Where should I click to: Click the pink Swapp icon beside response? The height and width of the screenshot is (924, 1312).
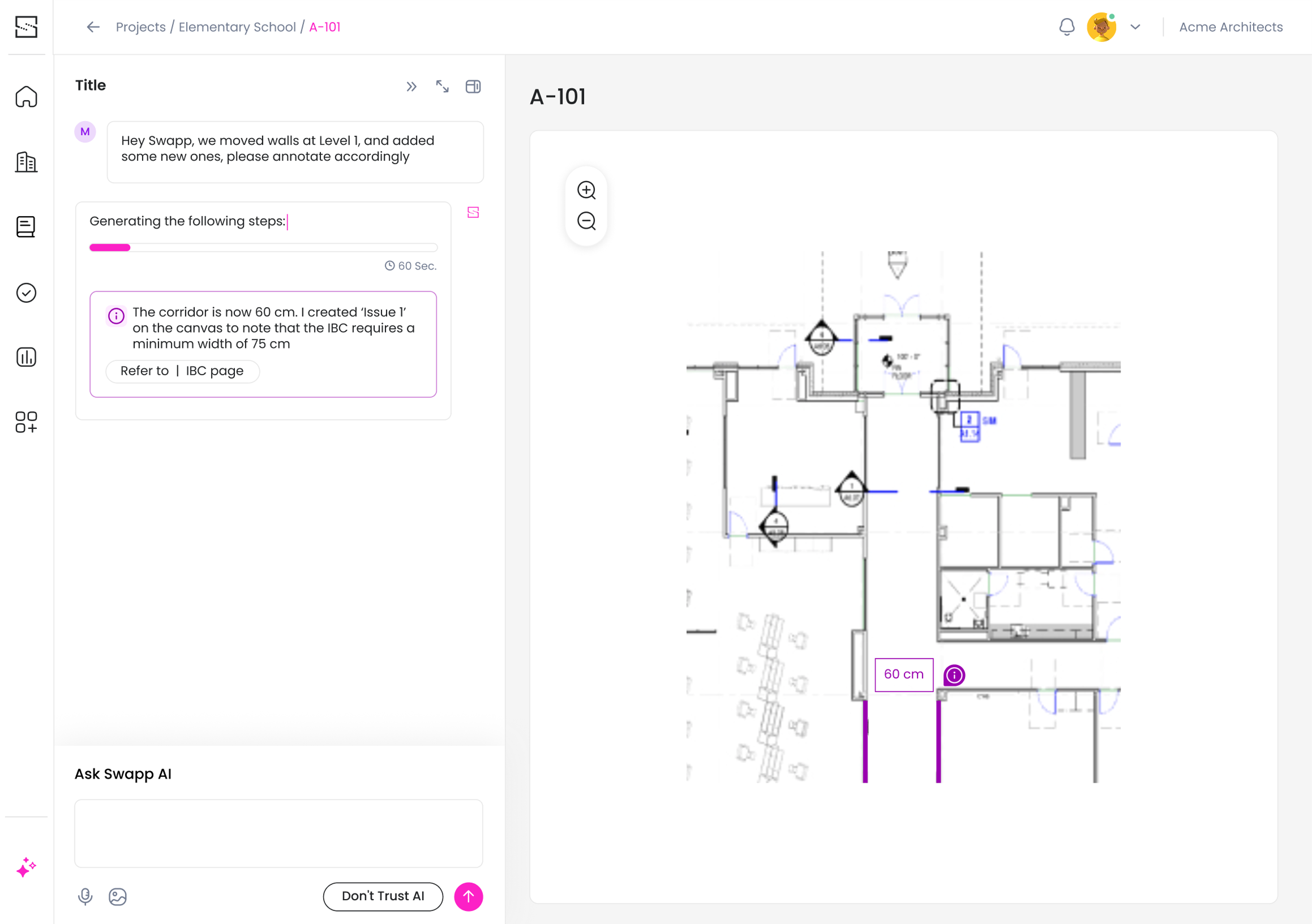[473, 212]
